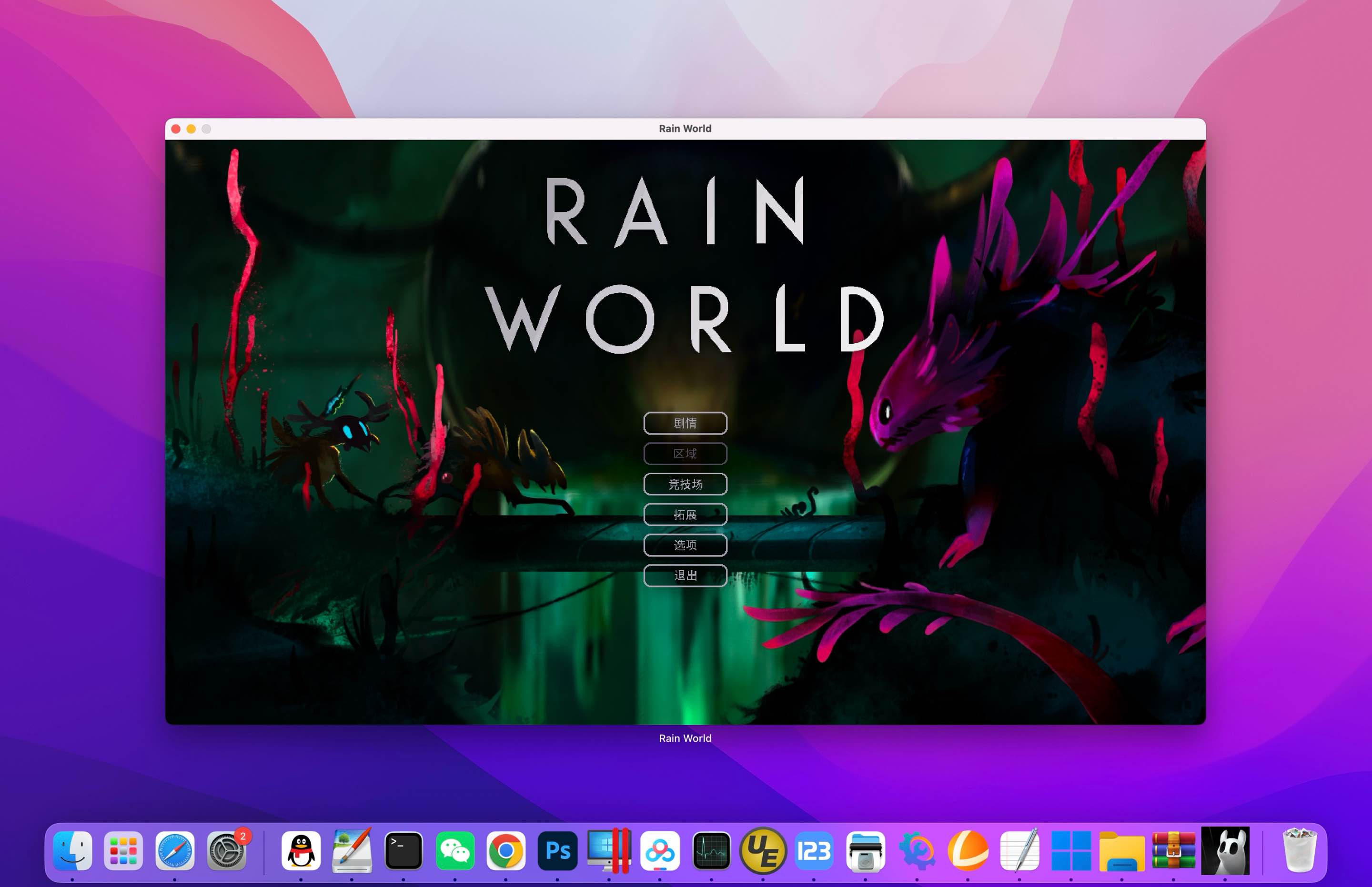The height and width of the screenshot is (887, 1372).
Task: Open Finder from the dock
Action: 72,851
